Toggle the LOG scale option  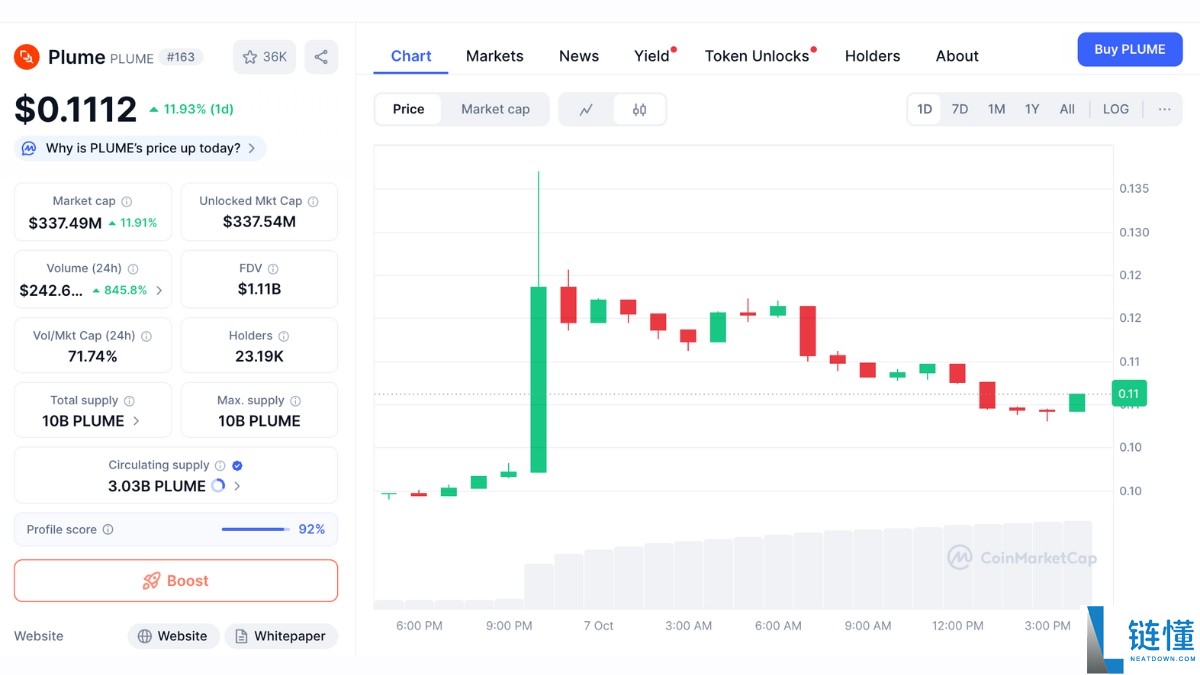click(1115, 109)
